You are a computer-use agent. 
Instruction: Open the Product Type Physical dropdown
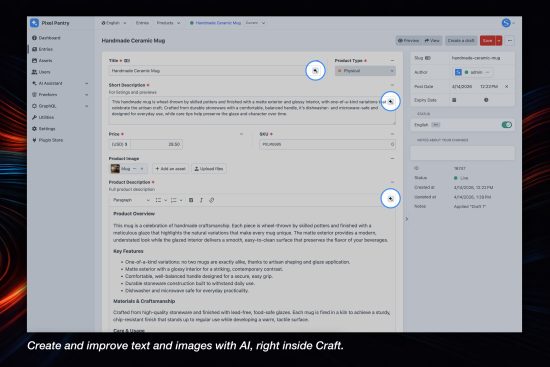pyautogui.click(x=365, y=71)
